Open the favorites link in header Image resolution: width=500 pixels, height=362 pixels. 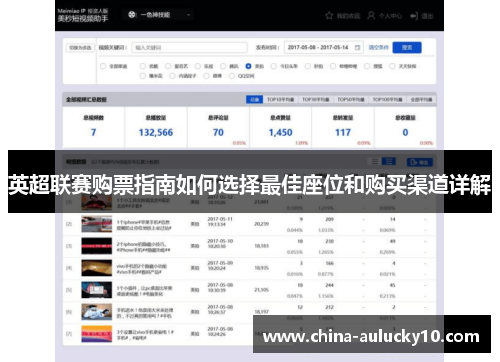coord(348,16)
